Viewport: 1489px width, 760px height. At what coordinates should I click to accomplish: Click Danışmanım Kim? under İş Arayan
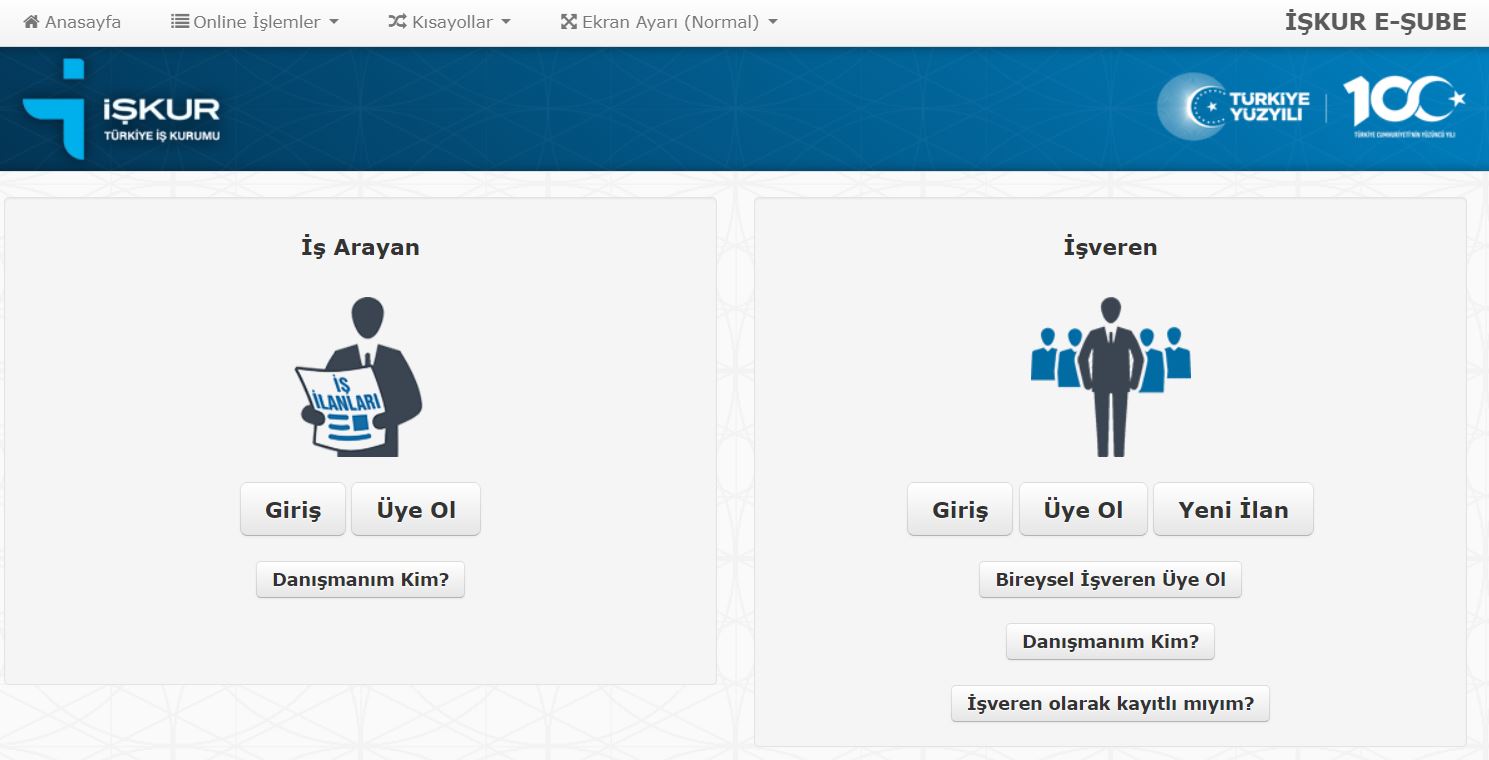[x=360, y=580]
